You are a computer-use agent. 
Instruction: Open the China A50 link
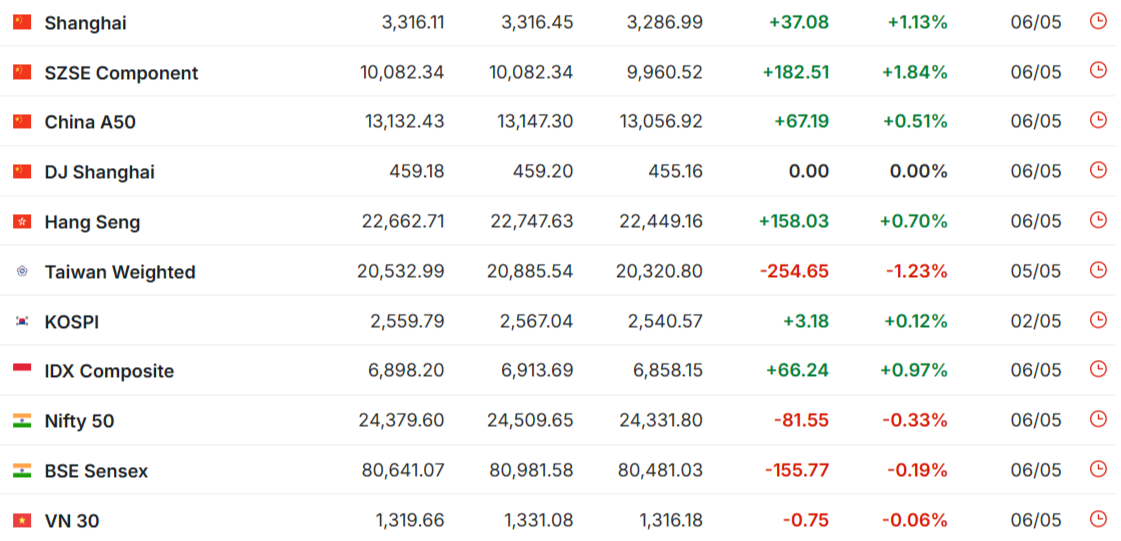point(90,122)
